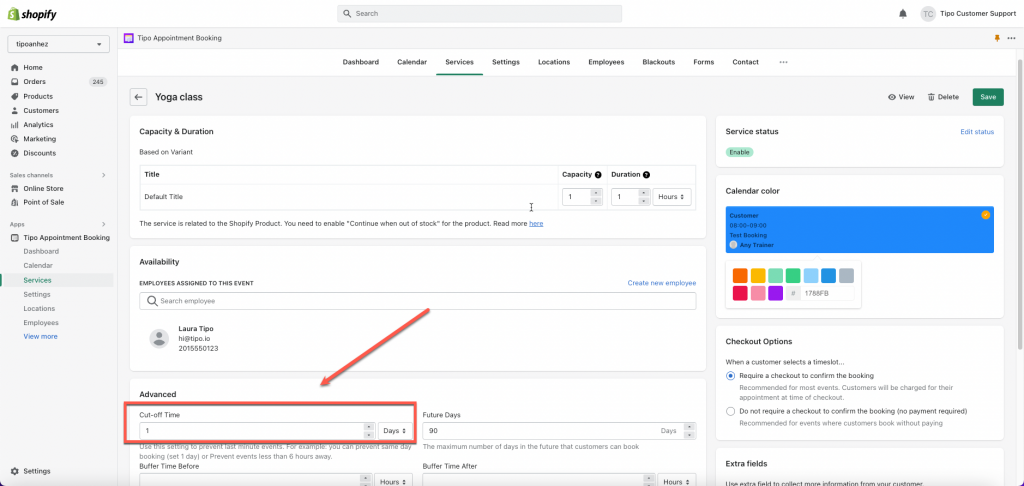Switch to the Calendar tab
The image size is (1024, 486).
pyautogui.click(x=412, y=62)
